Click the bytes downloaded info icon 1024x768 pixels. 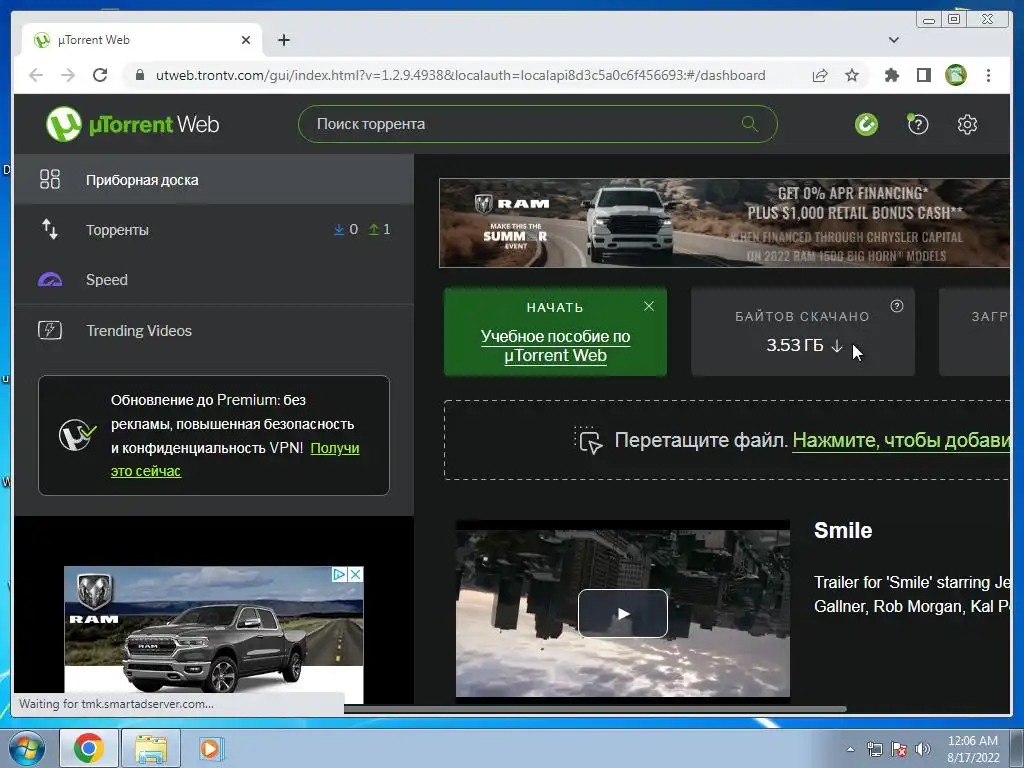[x=897, y=306]
